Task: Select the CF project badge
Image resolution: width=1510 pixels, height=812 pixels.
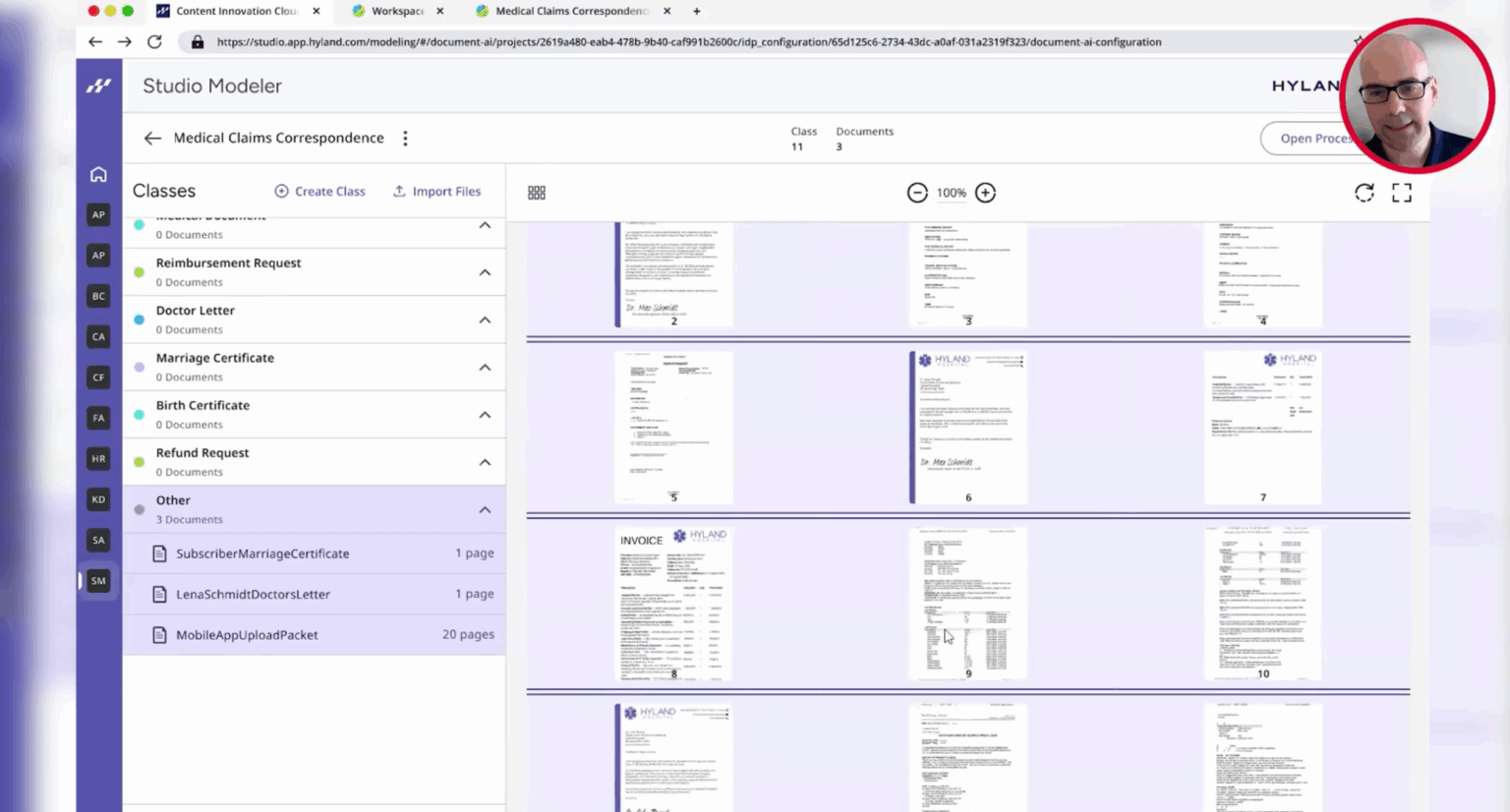Action: 98,377
